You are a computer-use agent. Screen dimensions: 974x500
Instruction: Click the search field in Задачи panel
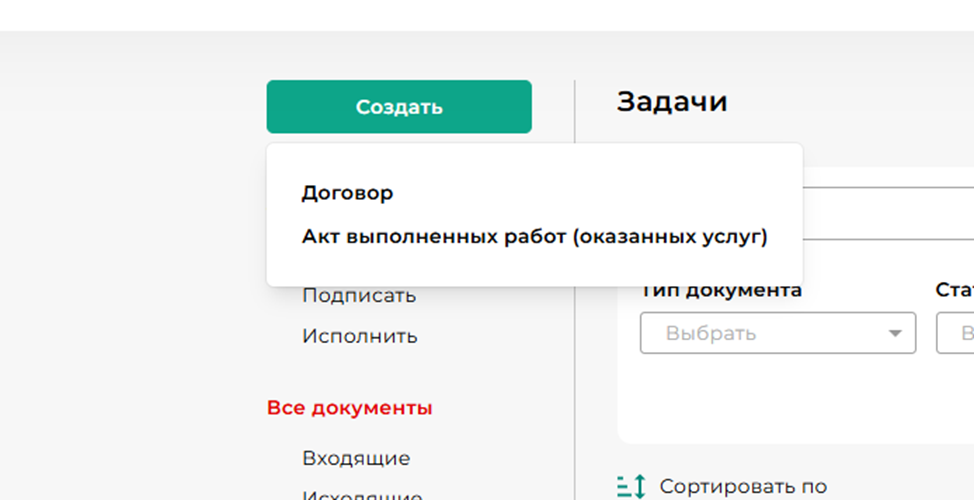(x=888, y=212)
